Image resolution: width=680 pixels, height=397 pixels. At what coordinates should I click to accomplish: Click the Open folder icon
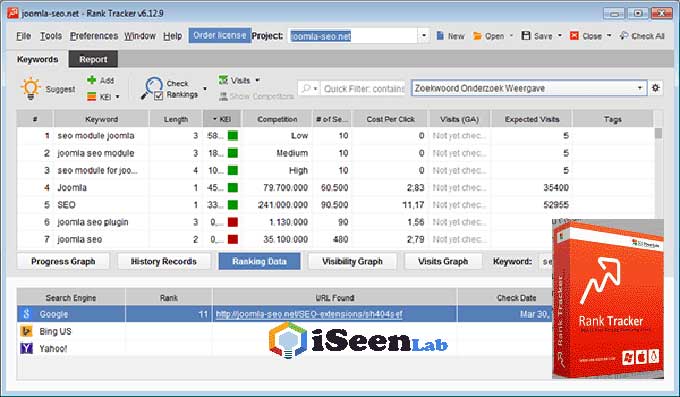[477, 36]
